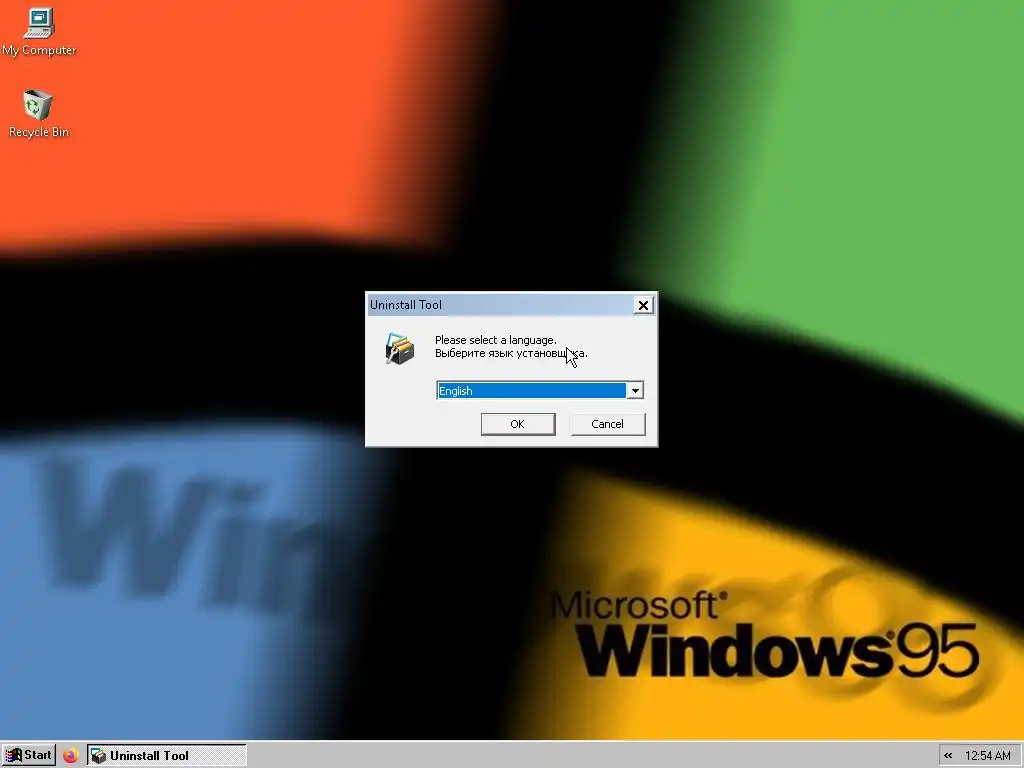
Task: Expand the language dropdown arrow
Action: [635, 391]
